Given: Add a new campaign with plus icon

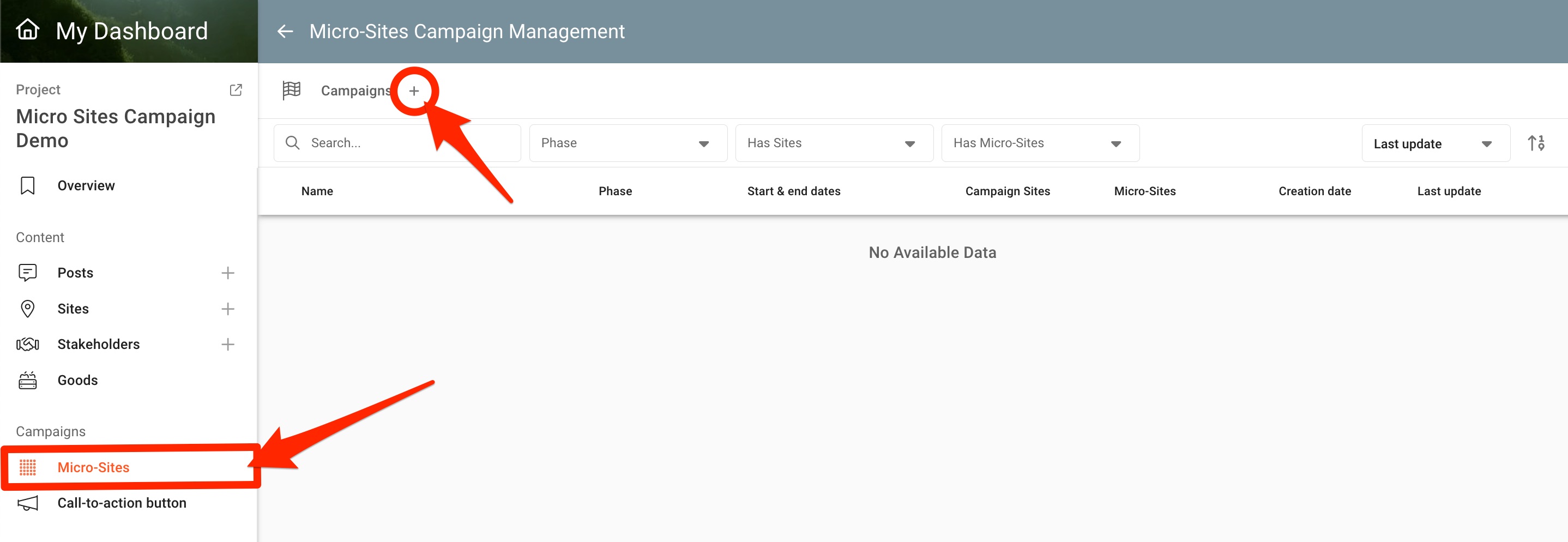Looking at the screenshot, I should click(414, 91).
